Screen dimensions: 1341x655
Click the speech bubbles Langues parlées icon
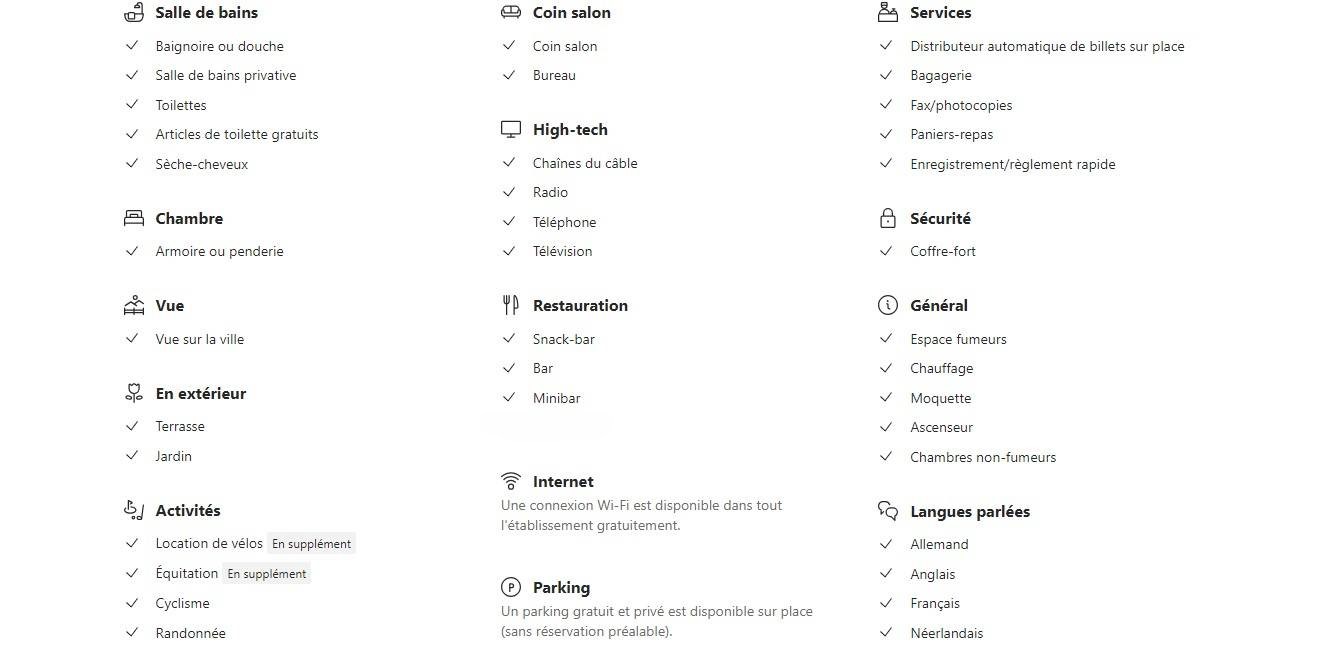[x=887, y=511]
